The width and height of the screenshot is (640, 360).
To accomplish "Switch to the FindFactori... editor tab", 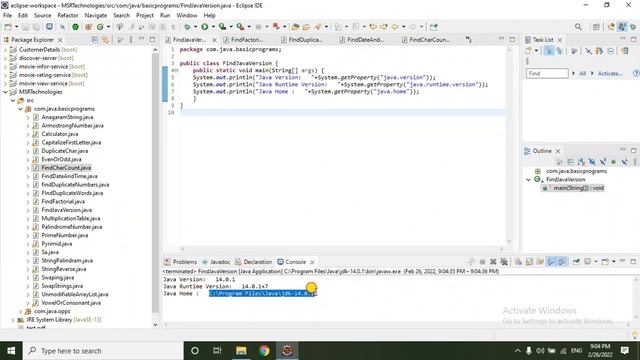I will click(247, 40).
